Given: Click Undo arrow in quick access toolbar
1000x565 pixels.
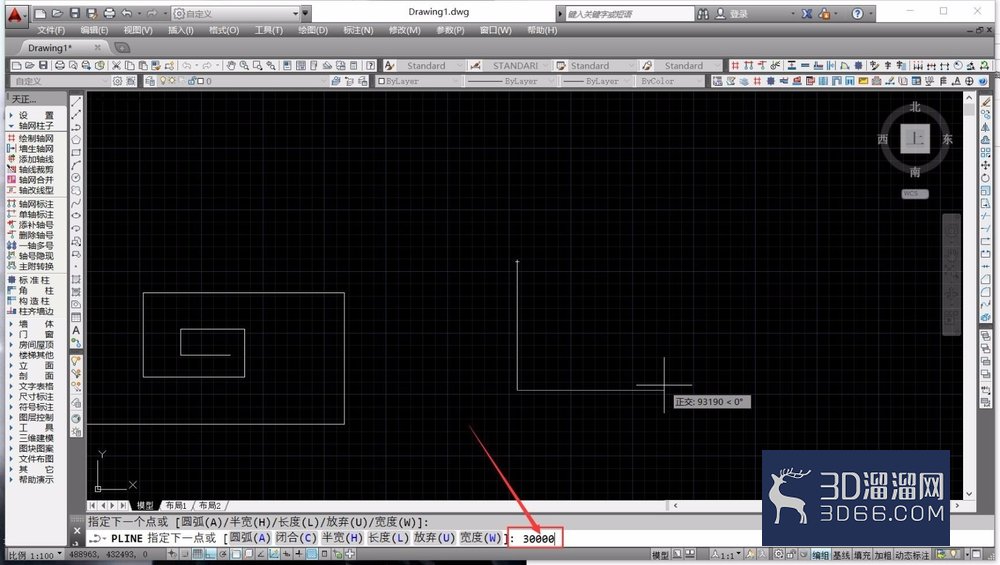Looking at the screenshot, I should click(x=126, y=13).
